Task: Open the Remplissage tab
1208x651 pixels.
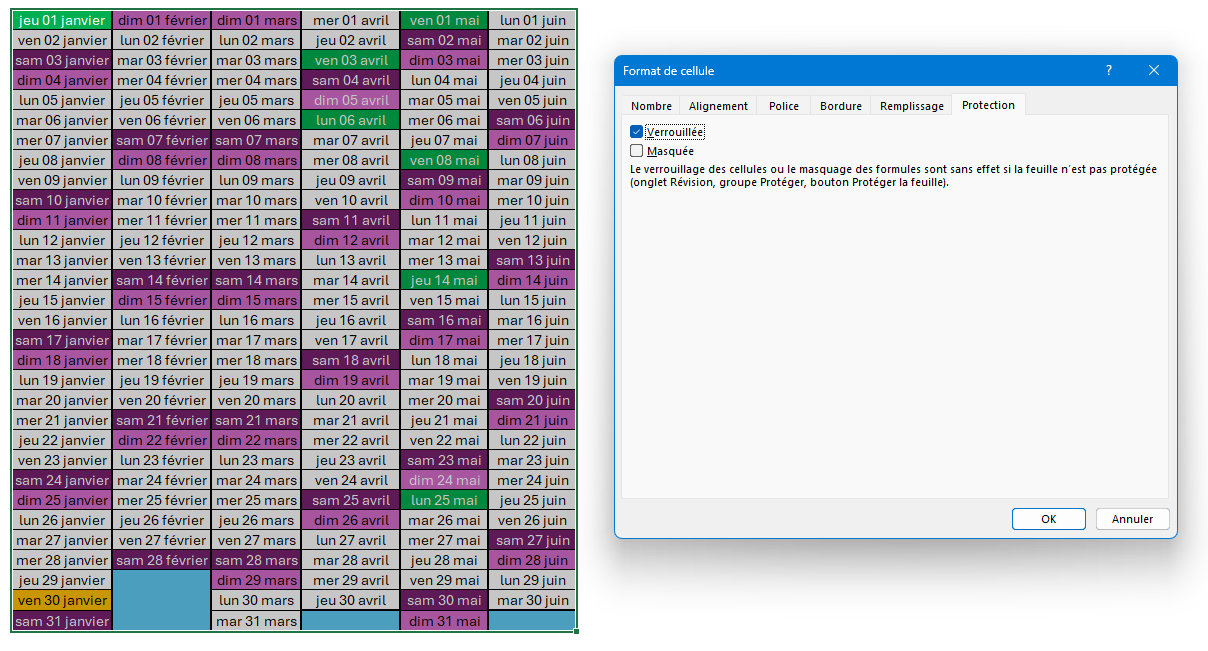Action: click(x=911, y=106)
